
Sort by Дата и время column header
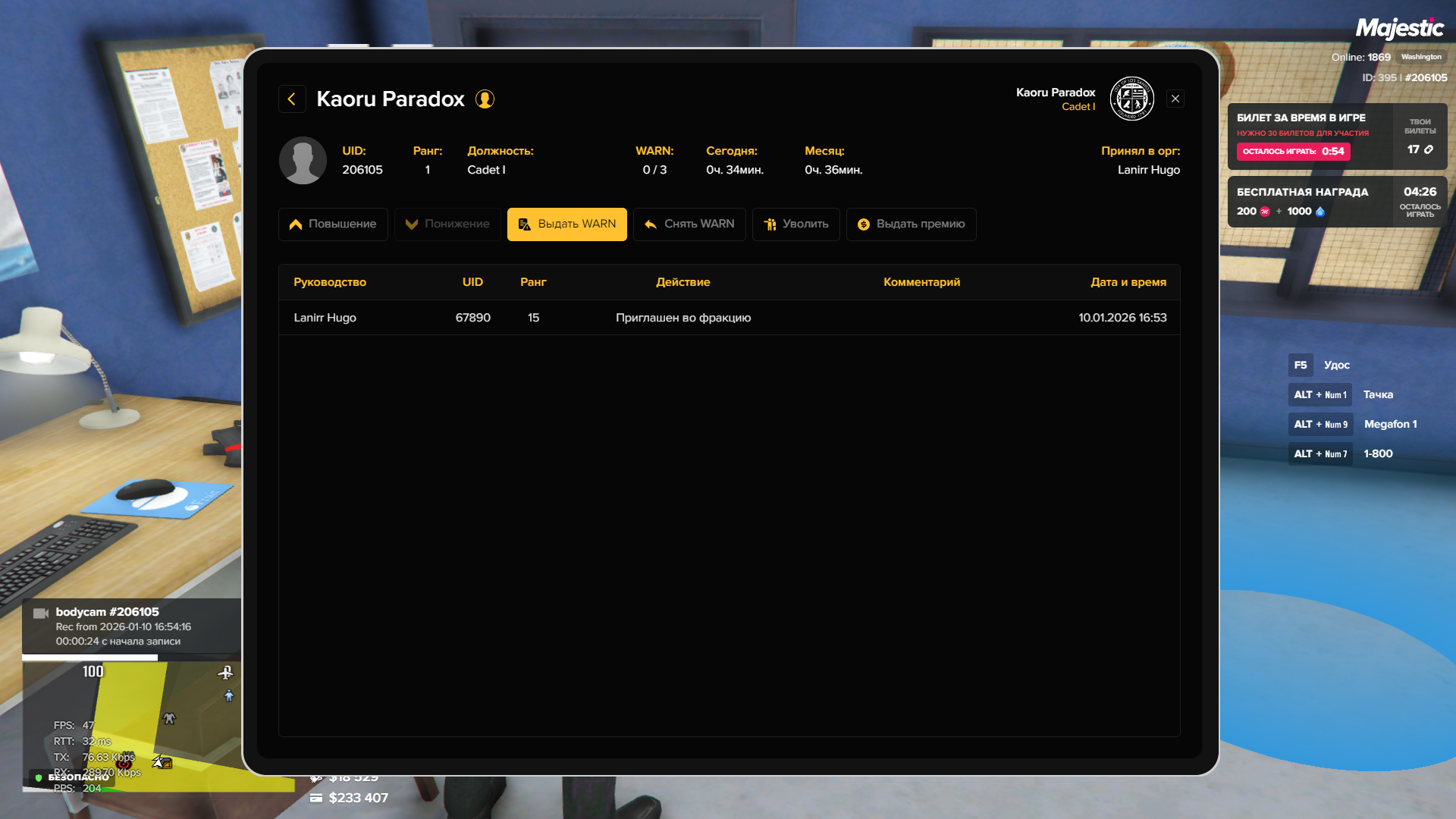[1128, 282]
